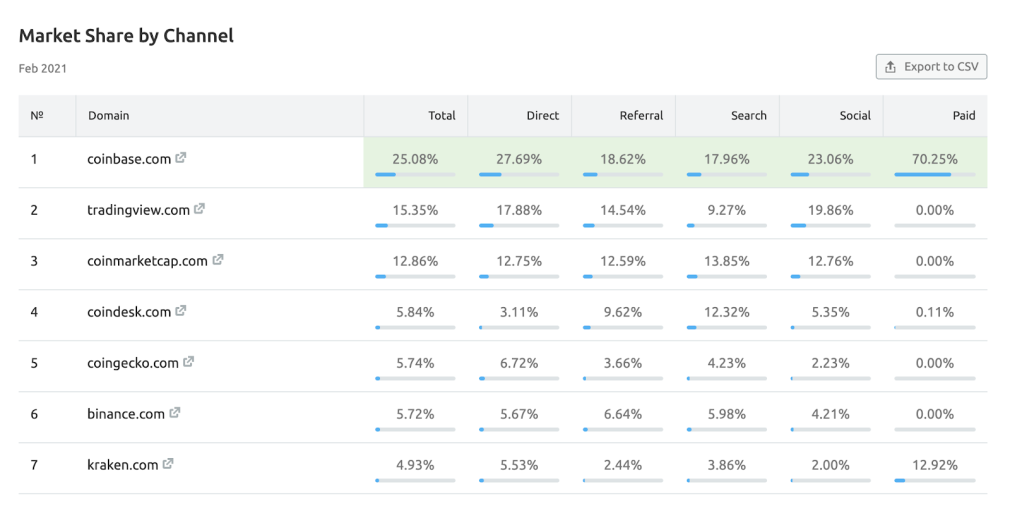Viewport: 1010px width, 506px height.
Task: Click the coinbase.com domain link
Action: pyautogui.click(x=129, y=159)
